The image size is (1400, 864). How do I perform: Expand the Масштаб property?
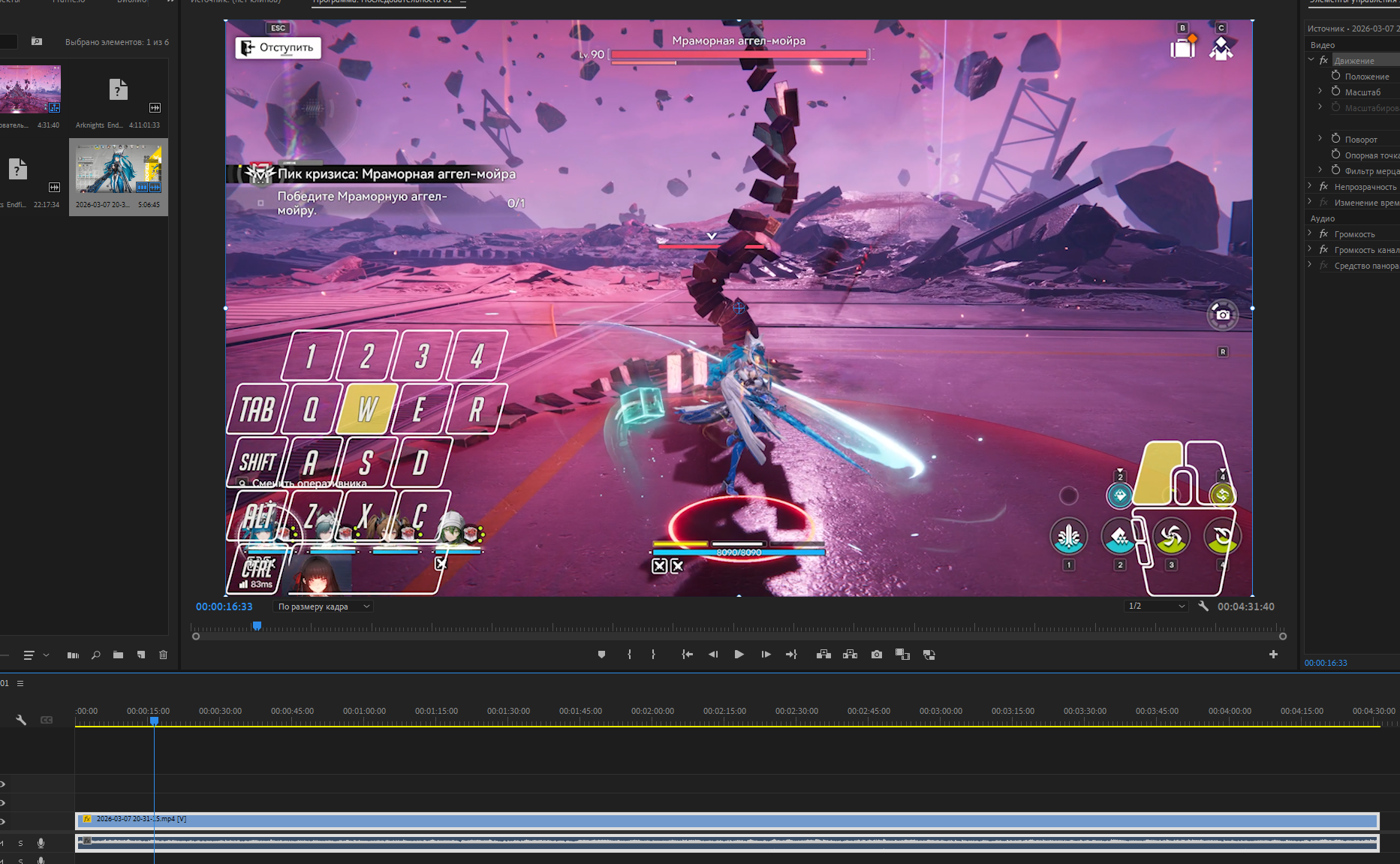point(1320,92)
